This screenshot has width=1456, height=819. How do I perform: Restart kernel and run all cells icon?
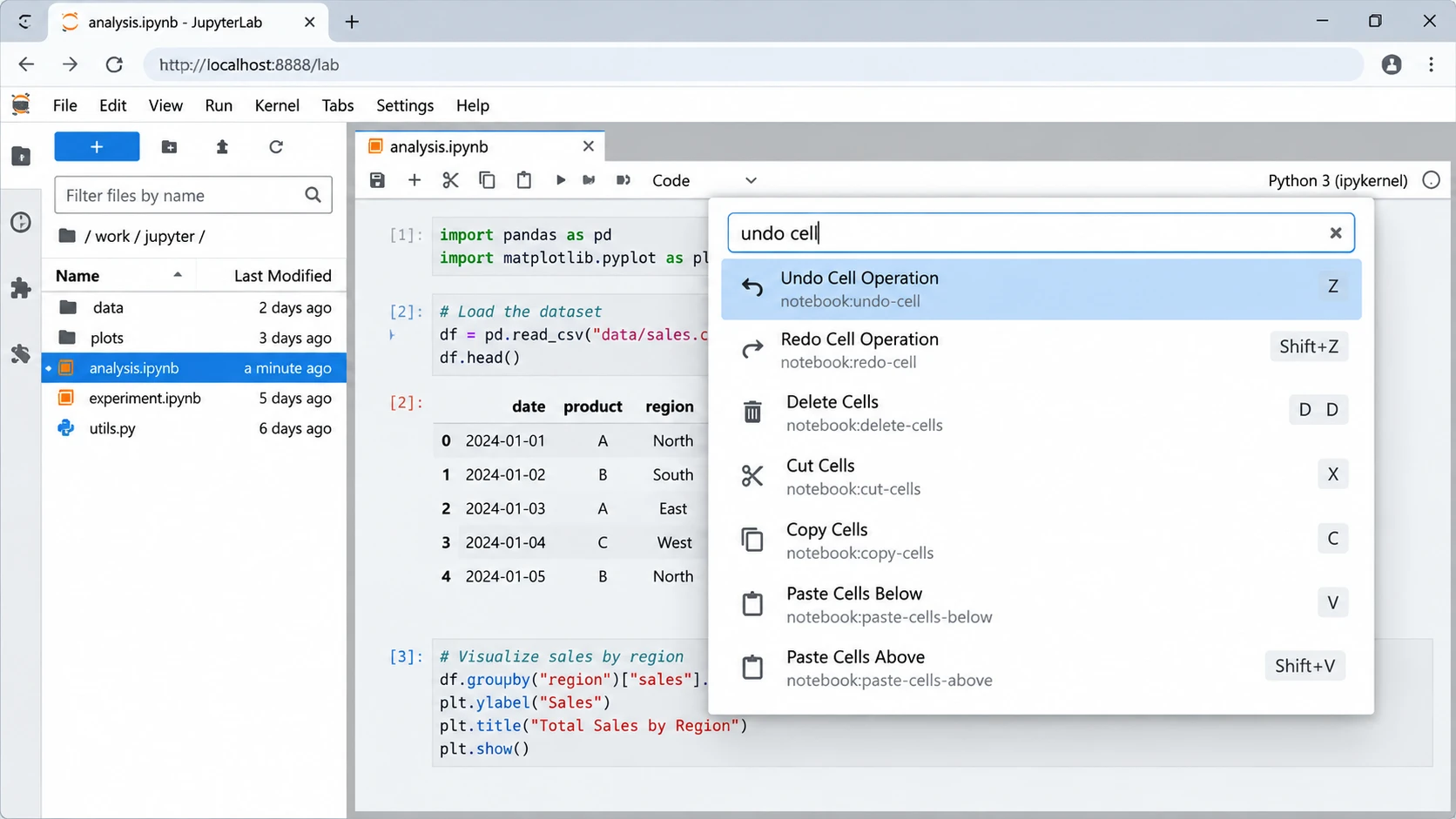point(624,180)
